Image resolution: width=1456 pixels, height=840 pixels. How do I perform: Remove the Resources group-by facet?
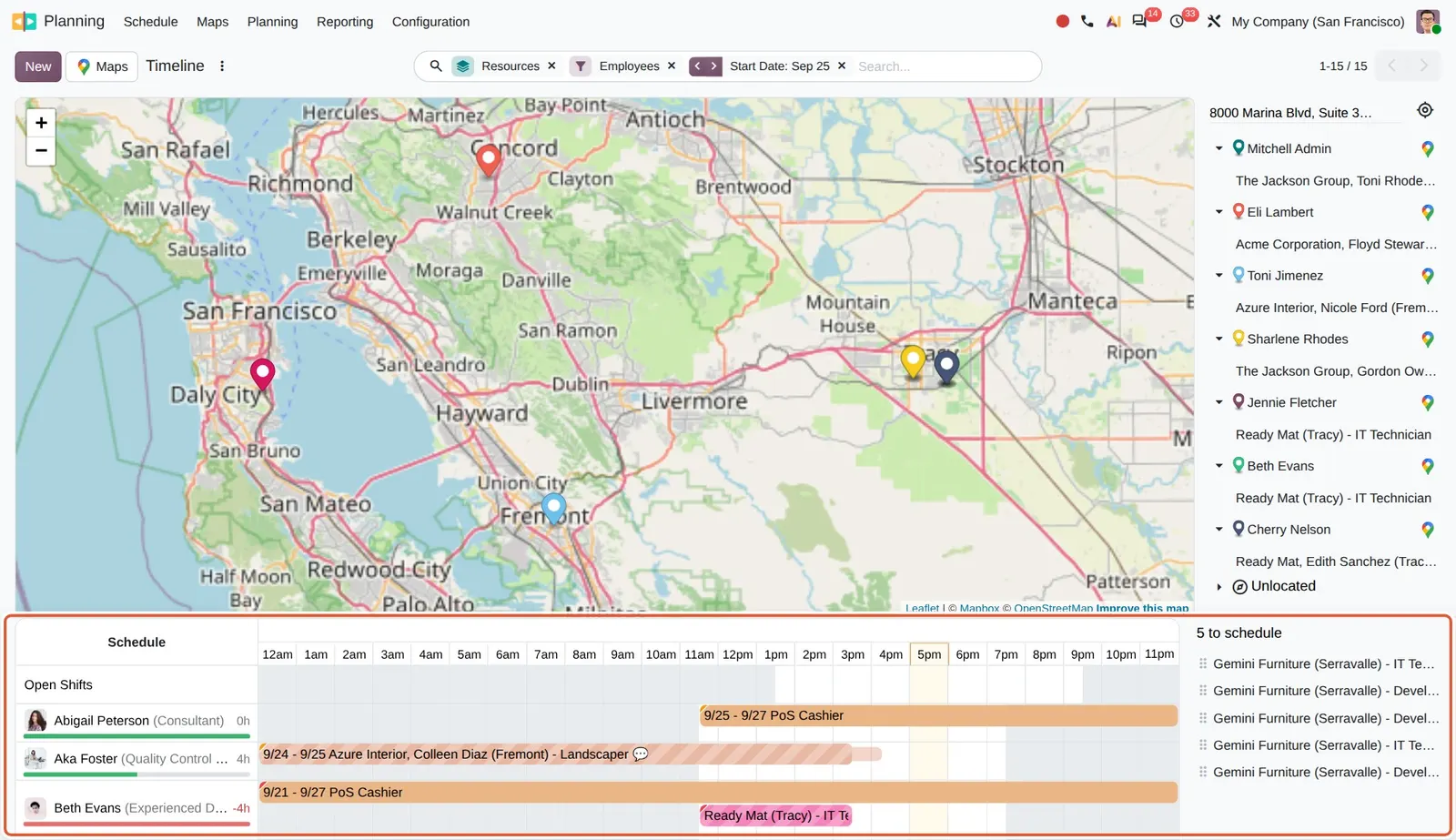pyautogui.click(x=551, y=66)
